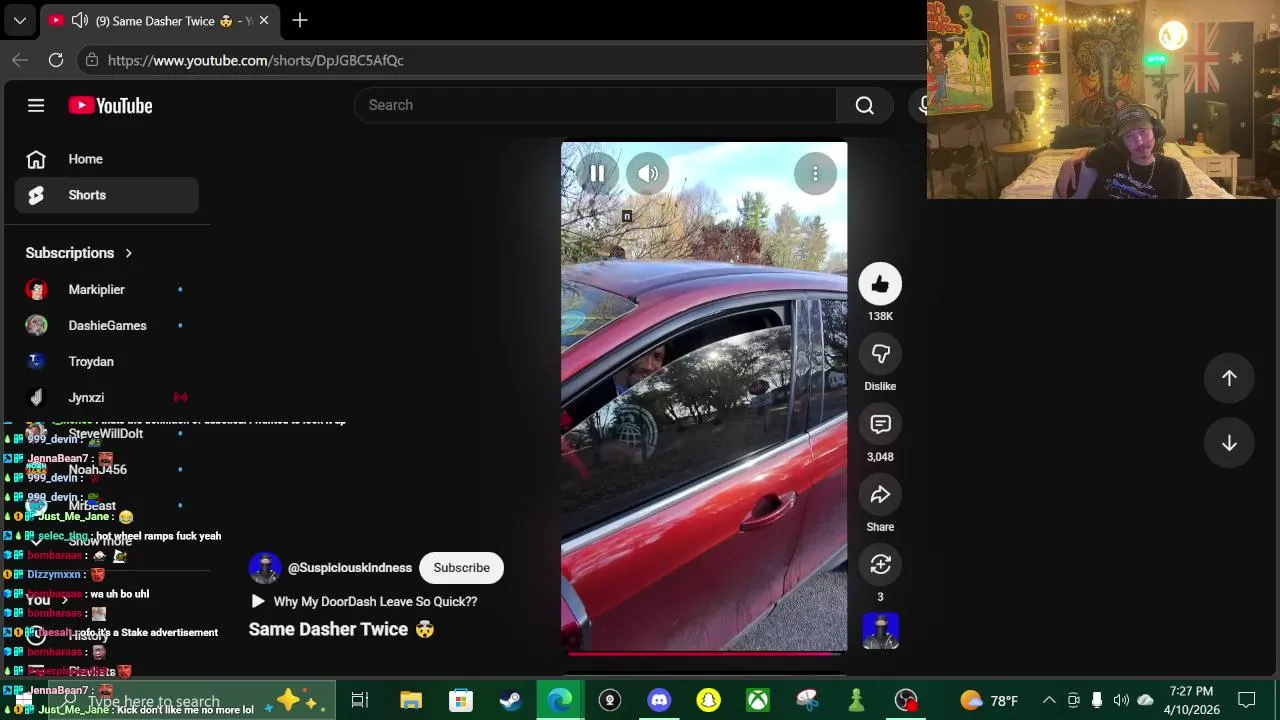This screenshot has width=1280, height=720.
Task: Open Microsoft Store from the taskbar
Action: coord(460,701)
